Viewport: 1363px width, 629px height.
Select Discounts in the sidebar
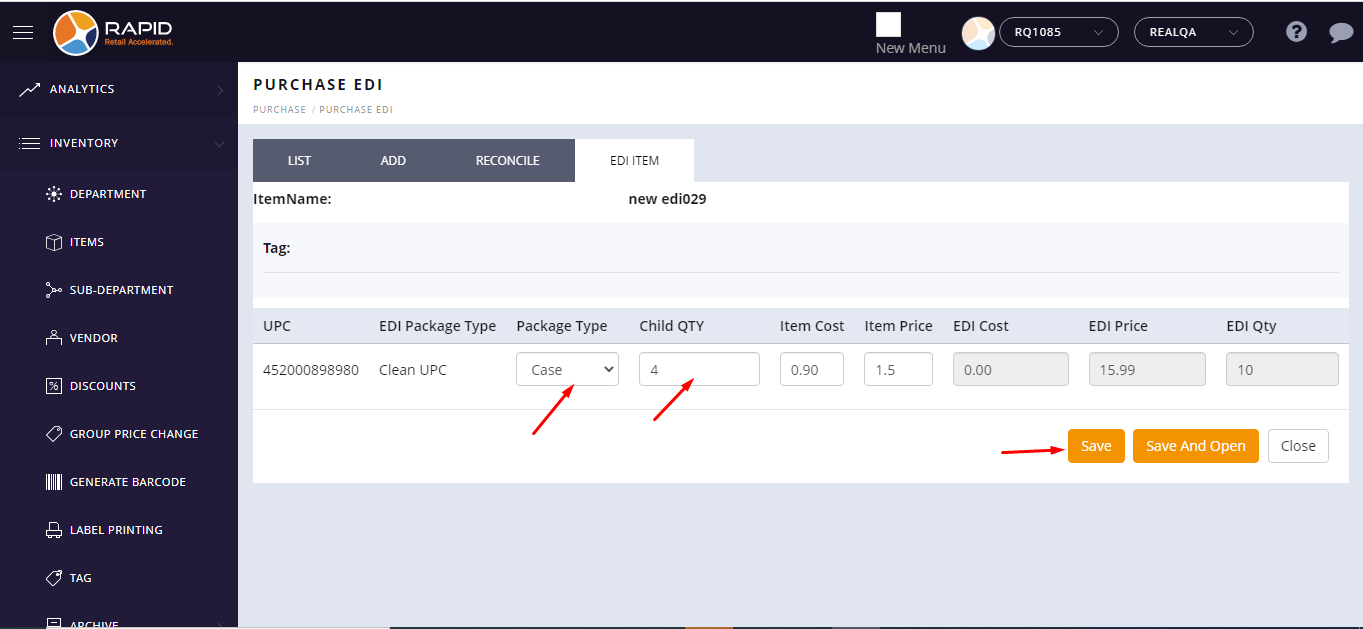pos(102,386)
